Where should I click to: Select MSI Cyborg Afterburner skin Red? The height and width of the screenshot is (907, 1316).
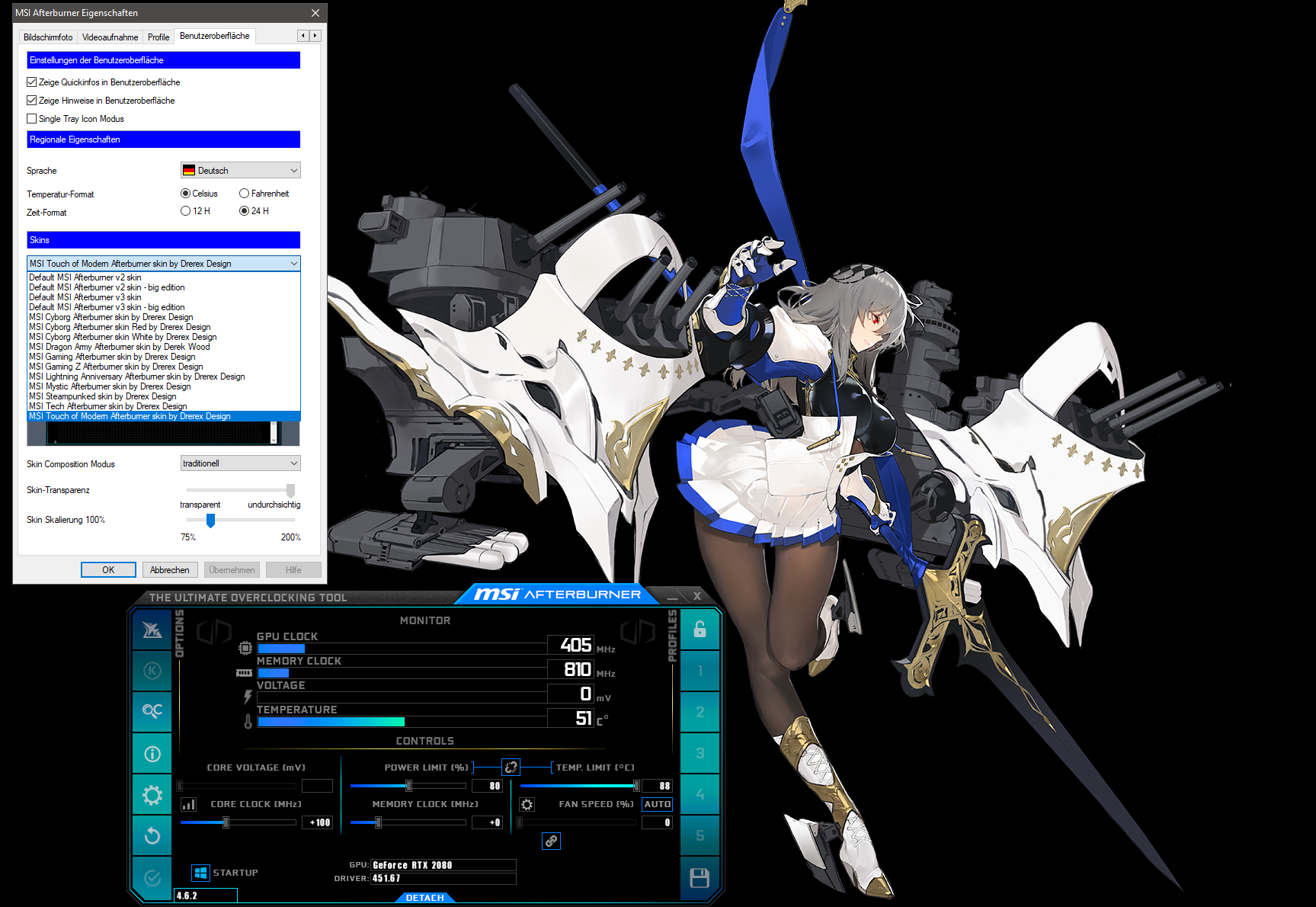click(x=164, y=327)
